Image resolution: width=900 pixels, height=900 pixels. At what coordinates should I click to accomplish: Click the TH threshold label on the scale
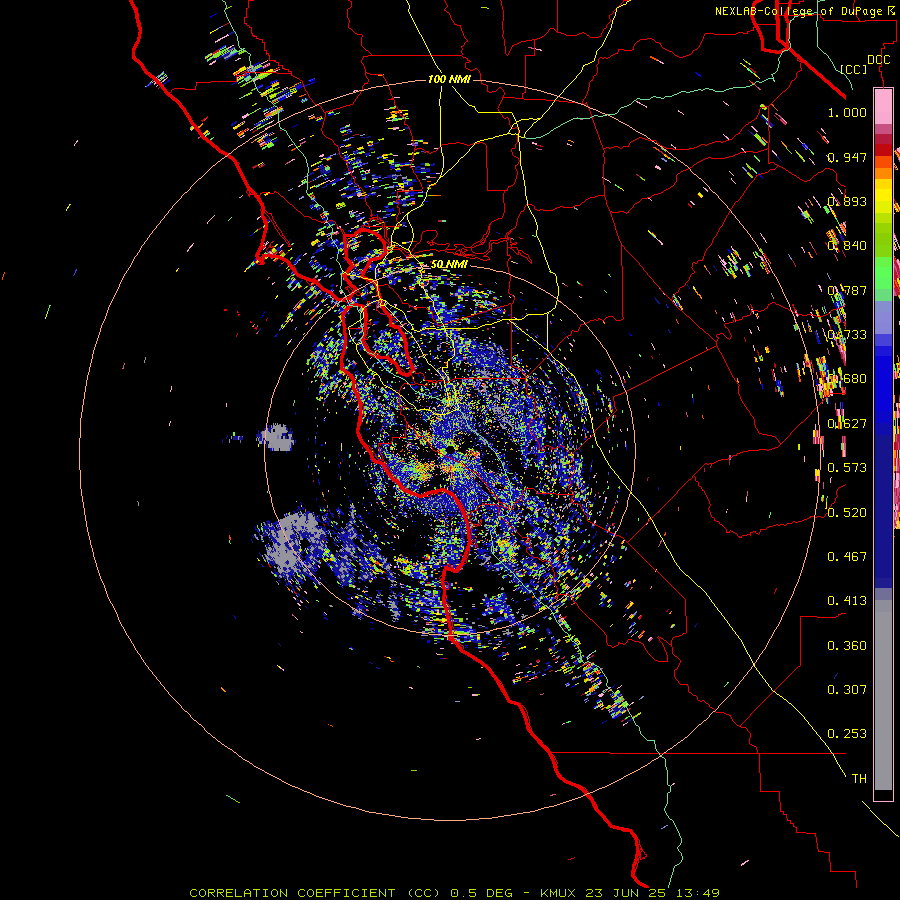click(859, 778)
